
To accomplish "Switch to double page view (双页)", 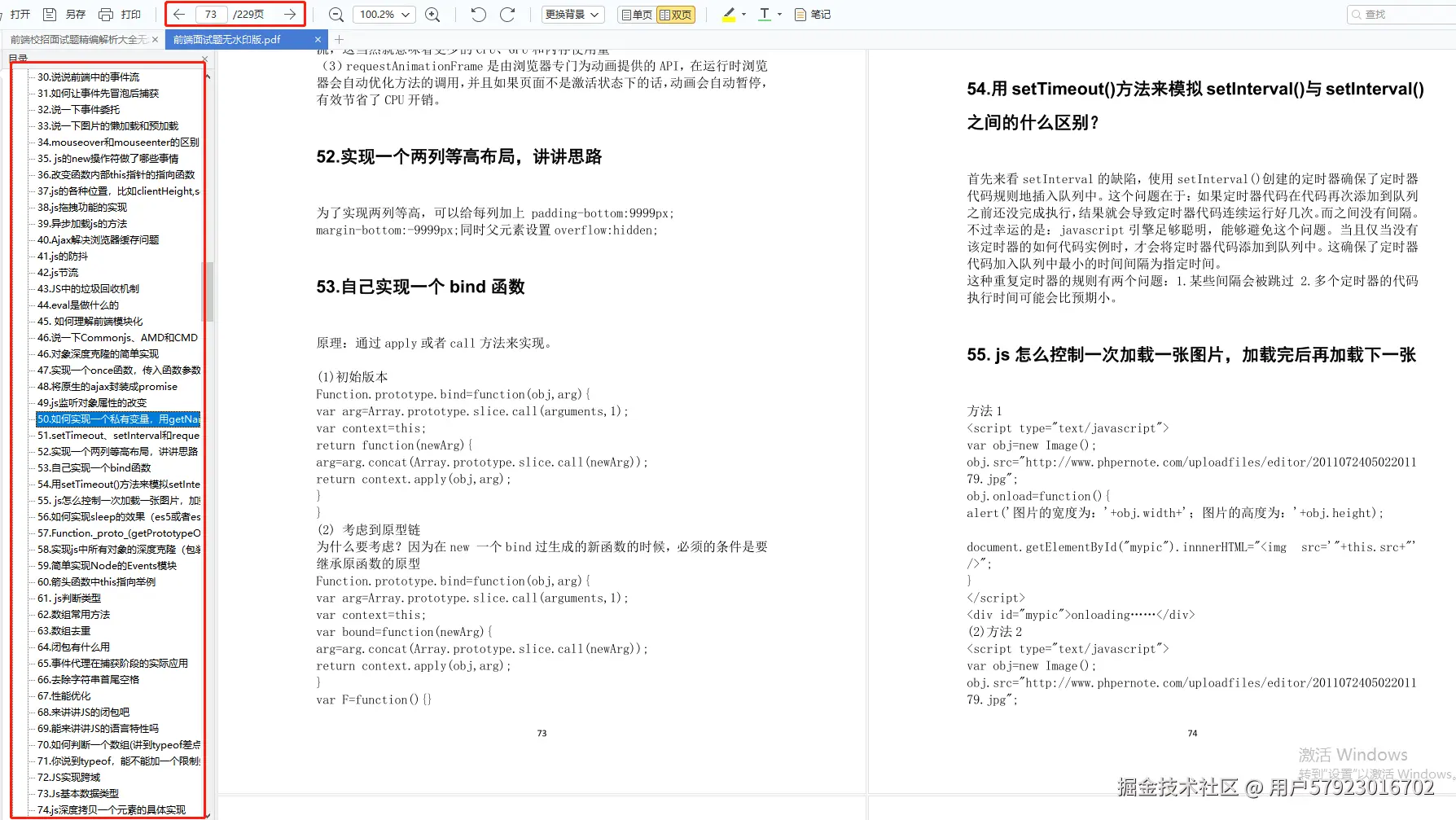I will 676,15.
